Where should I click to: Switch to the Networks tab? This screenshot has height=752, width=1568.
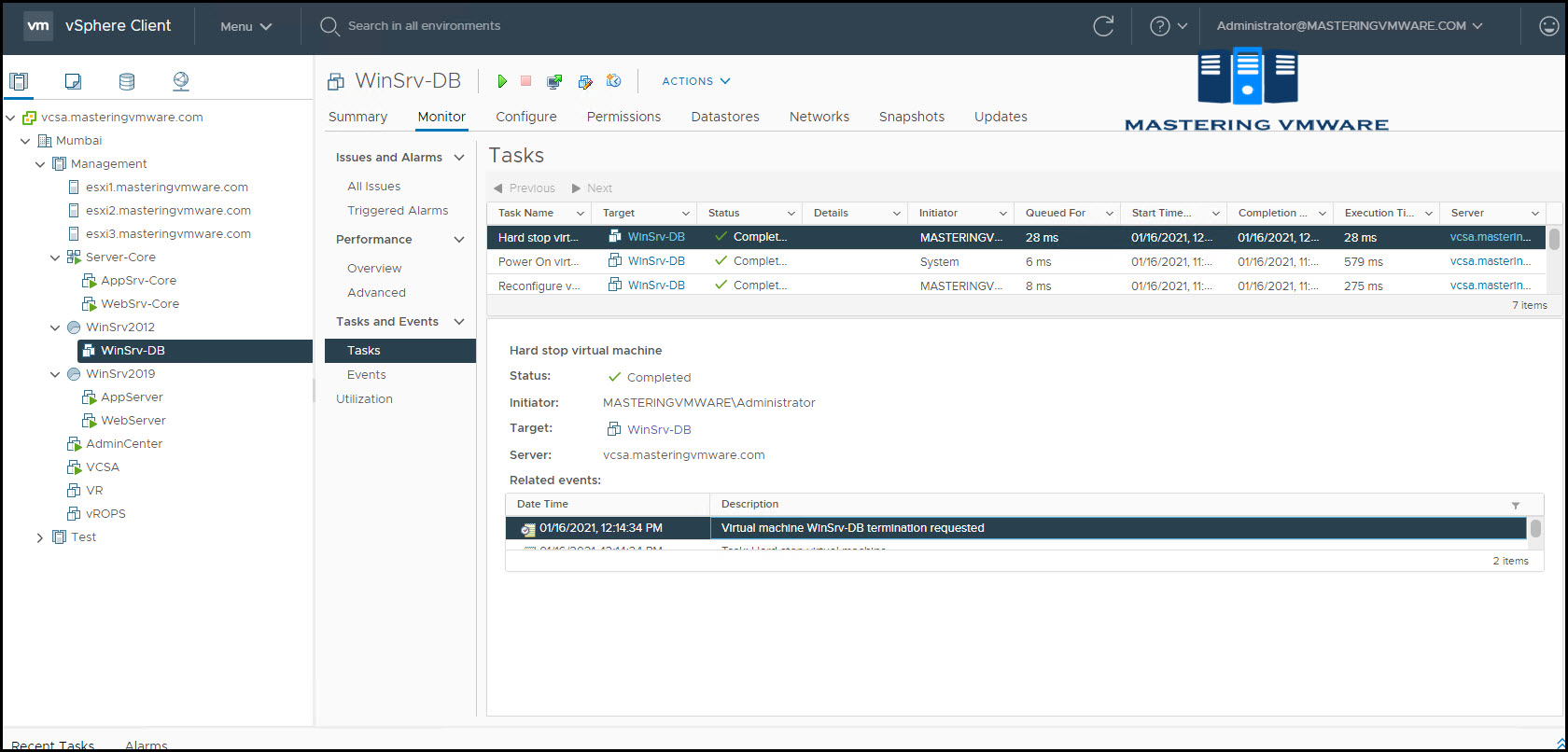(819, 117)
